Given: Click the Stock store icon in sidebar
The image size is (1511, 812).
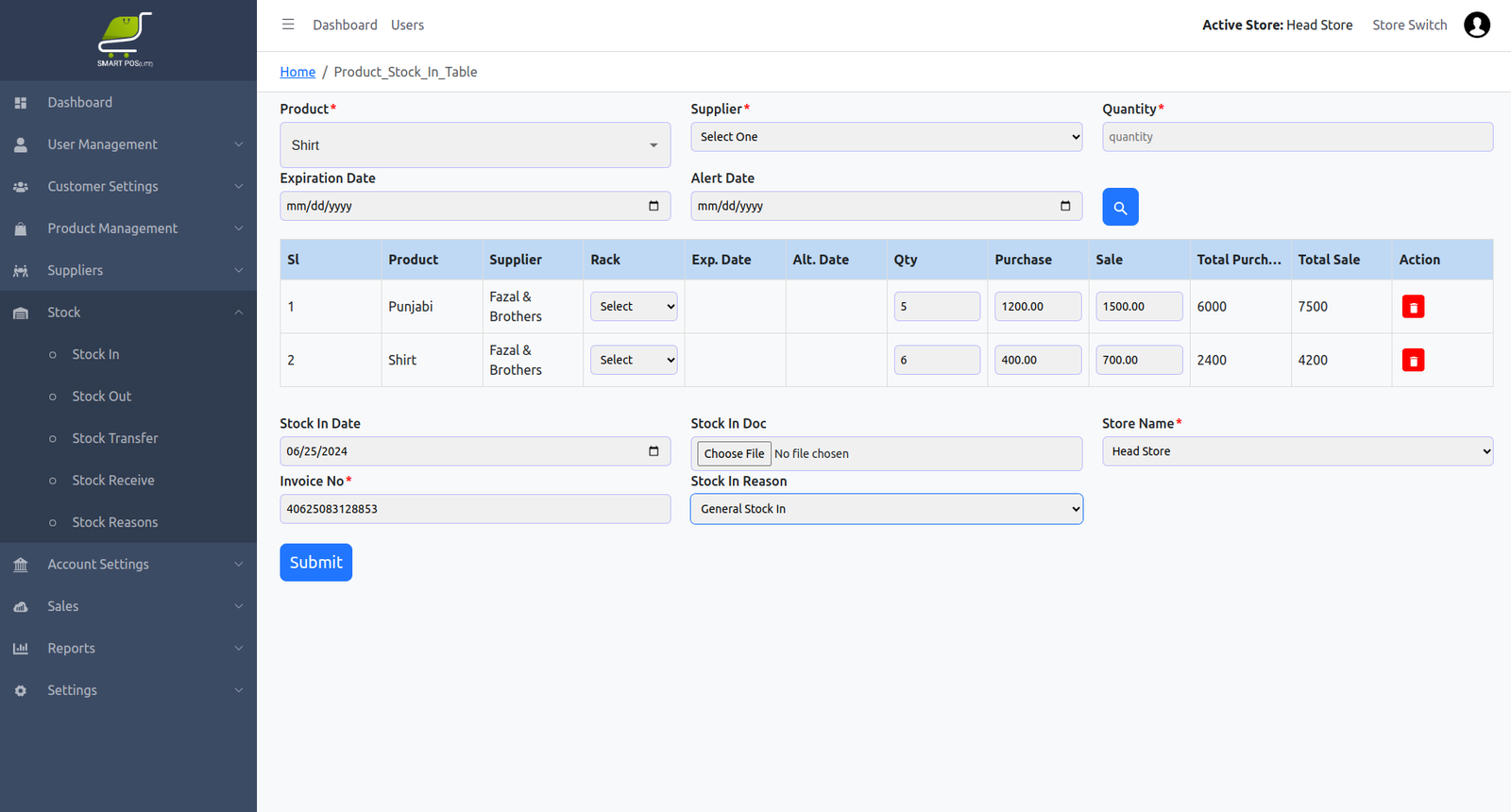Looking at the screenshot, I should [21, 313].
